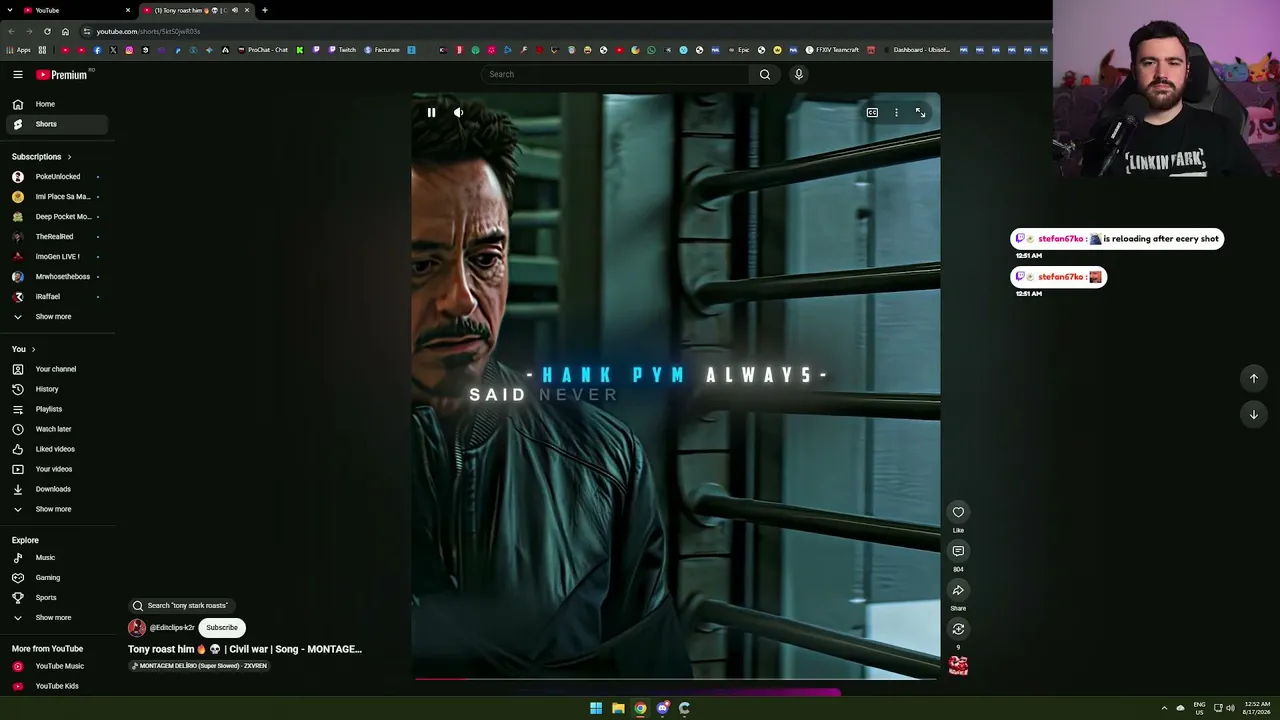
Task: Open the comments panel with 804 comments
Action: click(x=958, y=551)
